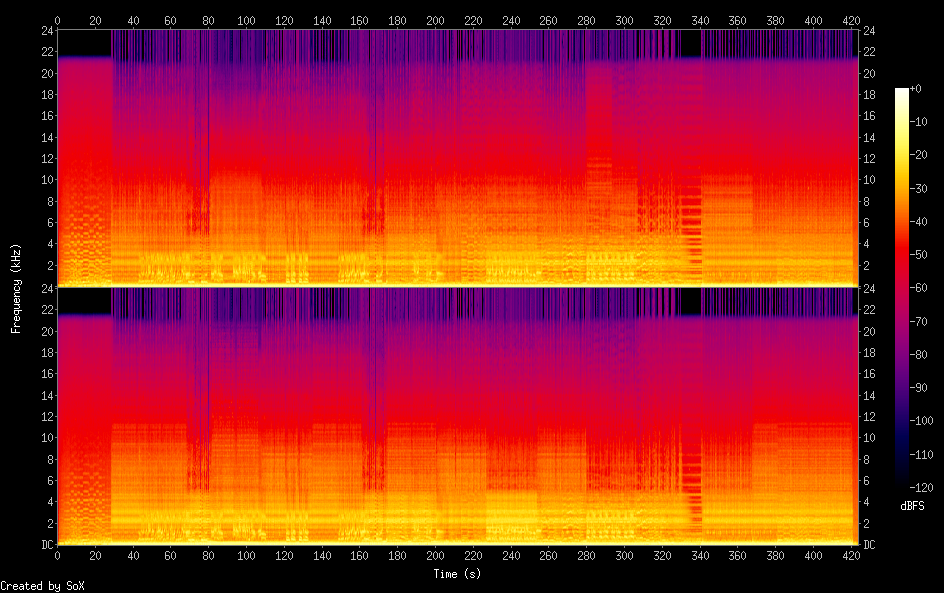Click the 0 tick on the top time axis

coord(57,20)
